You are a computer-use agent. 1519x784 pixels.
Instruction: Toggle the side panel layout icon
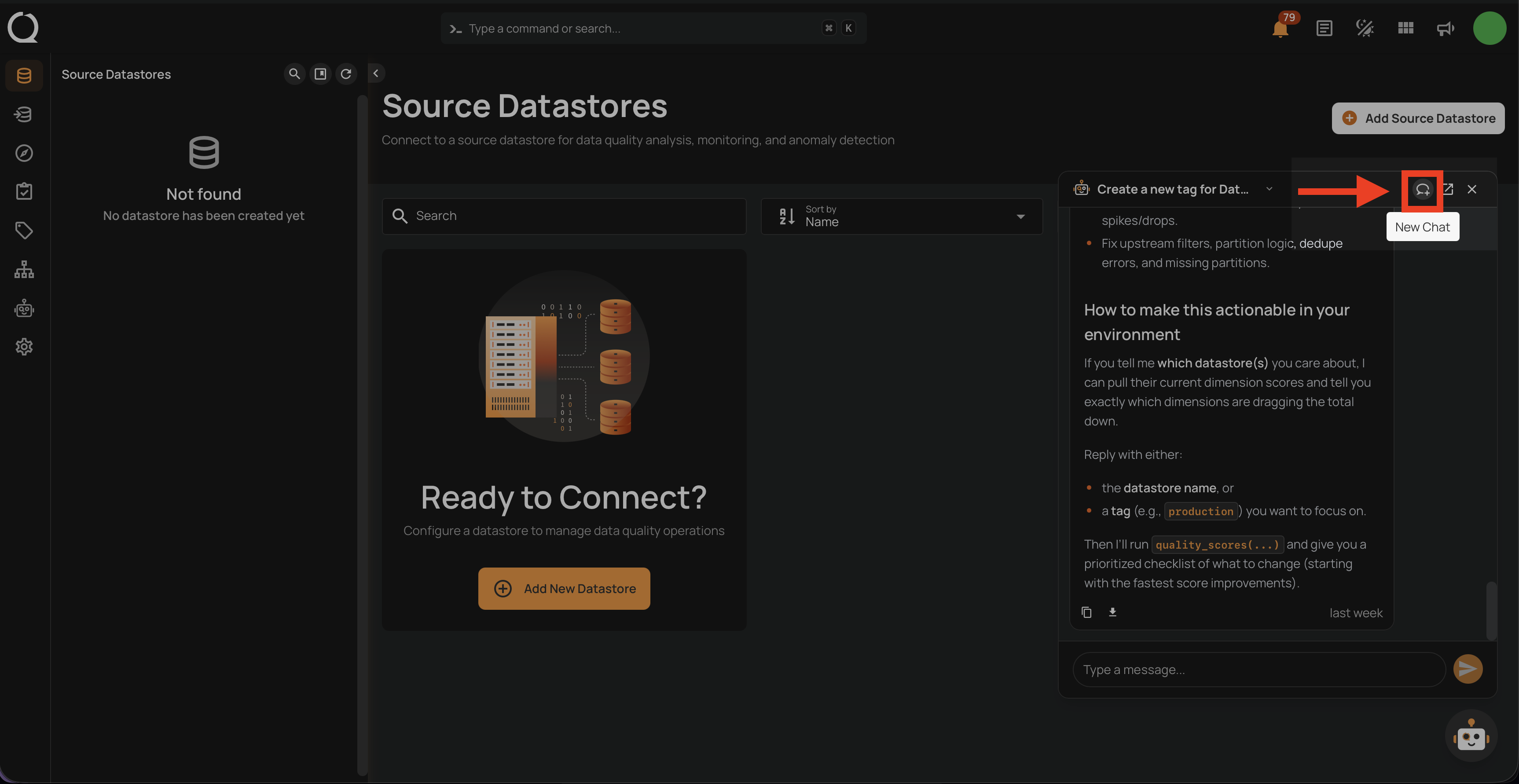coord(320,73)
